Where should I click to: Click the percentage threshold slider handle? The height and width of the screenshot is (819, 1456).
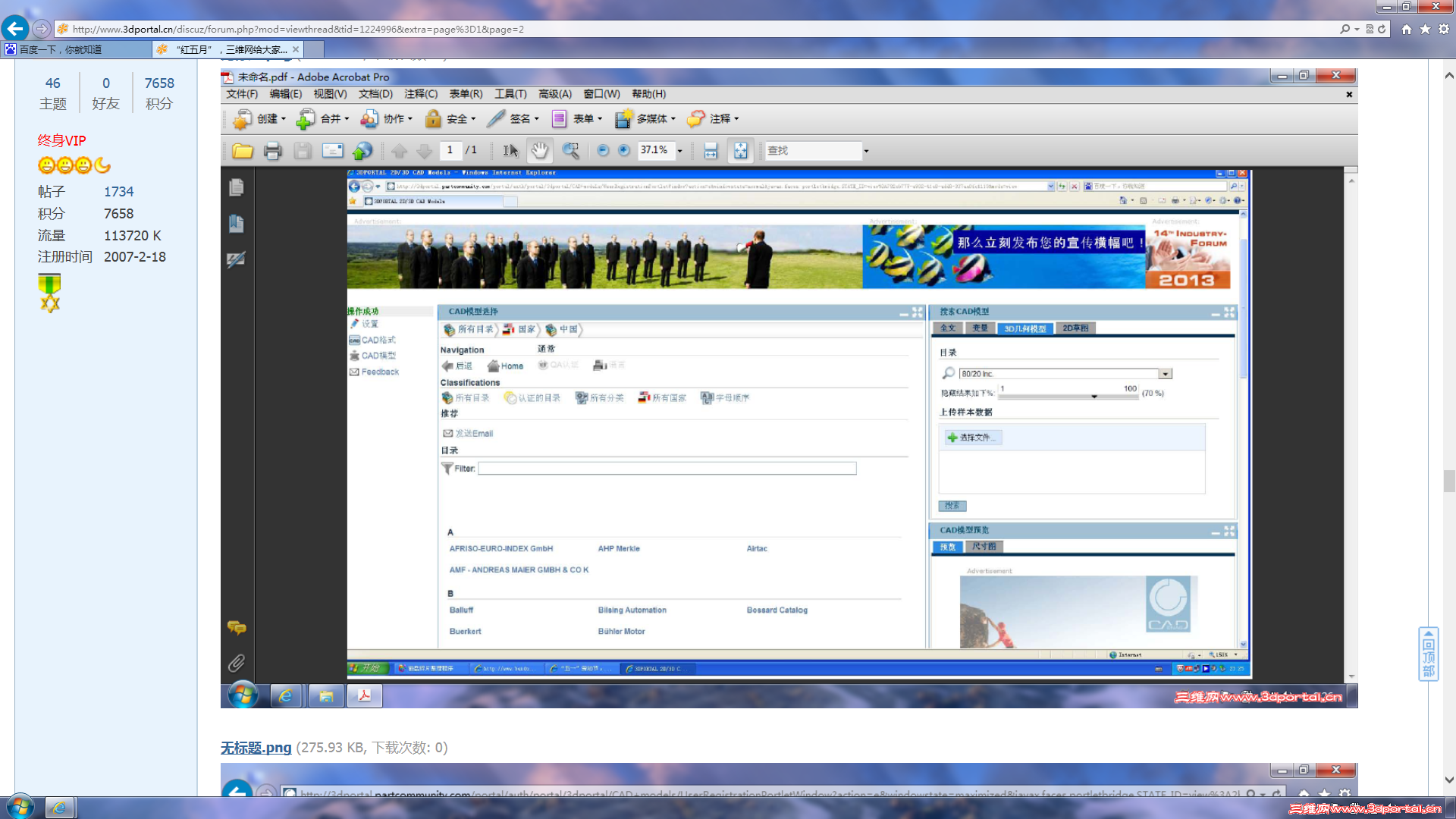1094,396
